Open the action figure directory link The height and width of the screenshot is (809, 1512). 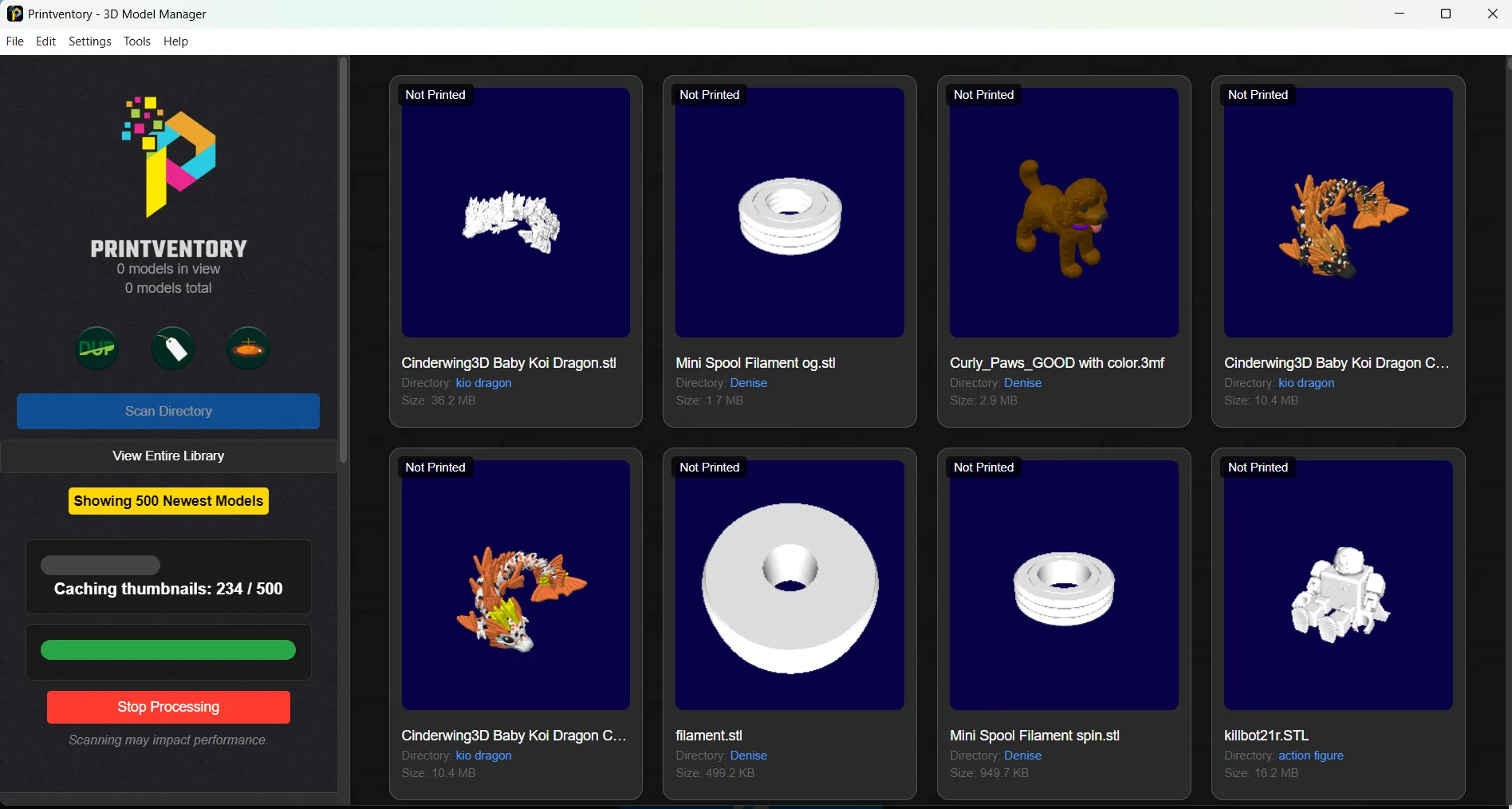click(x=1310, y=756)
